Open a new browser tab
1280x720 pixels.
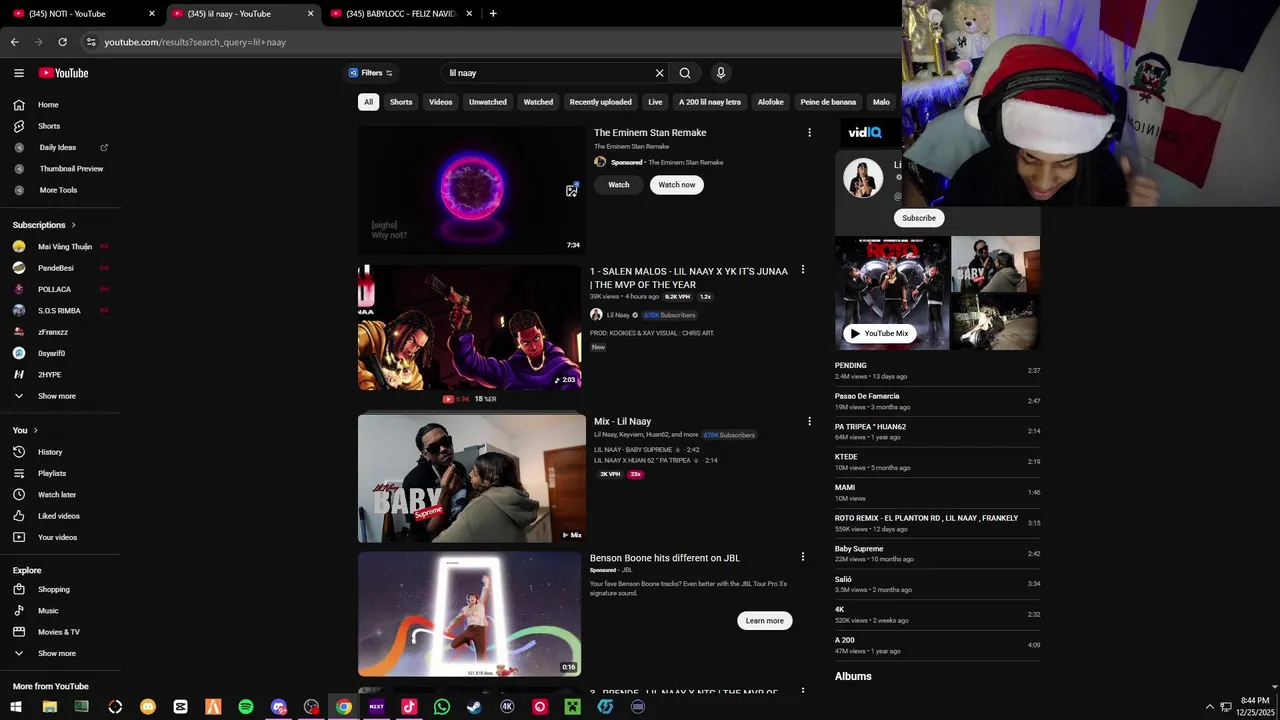493,14
